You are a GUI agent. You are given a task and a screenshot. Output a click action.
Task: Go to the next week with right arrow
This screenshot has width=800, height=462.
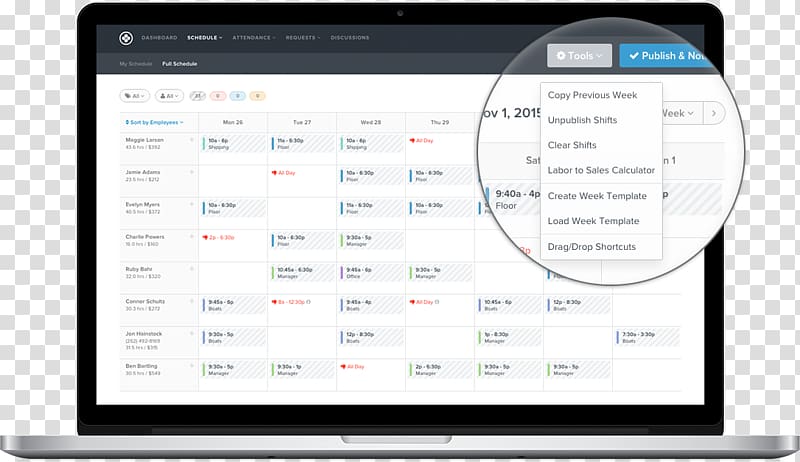(x=714, y=113)
